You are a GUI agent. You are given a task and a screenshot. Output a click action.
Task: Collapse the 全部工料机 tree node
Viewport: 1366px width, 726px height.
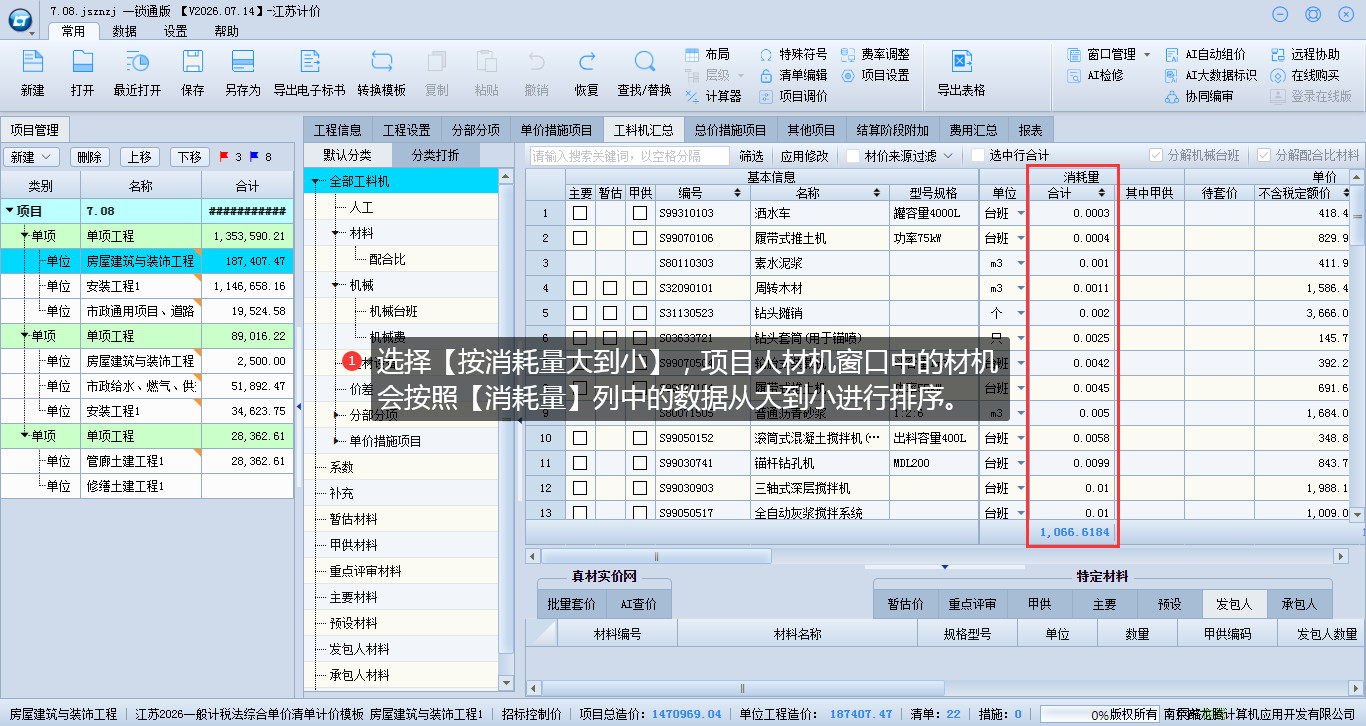(315, 182)
